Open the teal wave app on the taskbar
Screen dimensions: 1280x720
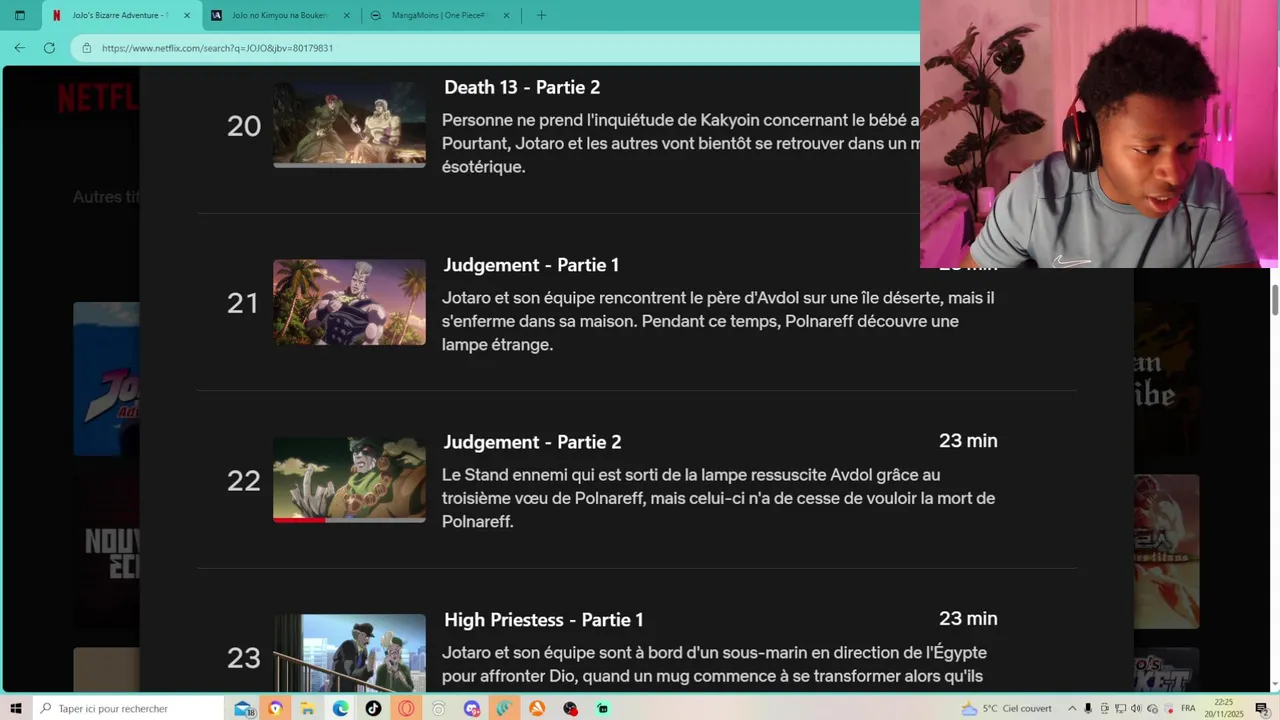(504, 708)
